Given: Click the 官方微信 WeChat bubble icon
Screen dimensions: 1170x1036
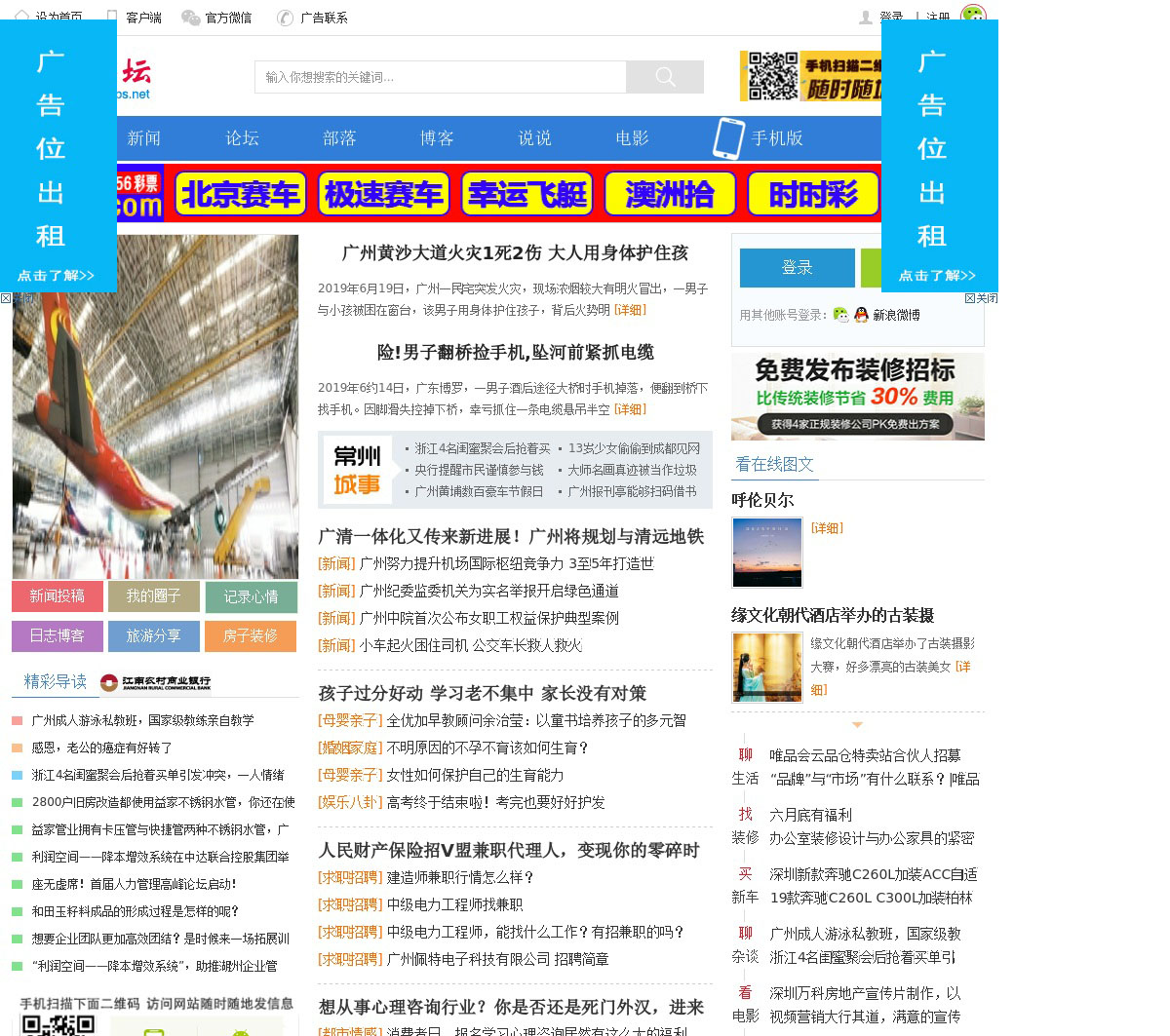Looking at the screenshot, I should (191, 18).
